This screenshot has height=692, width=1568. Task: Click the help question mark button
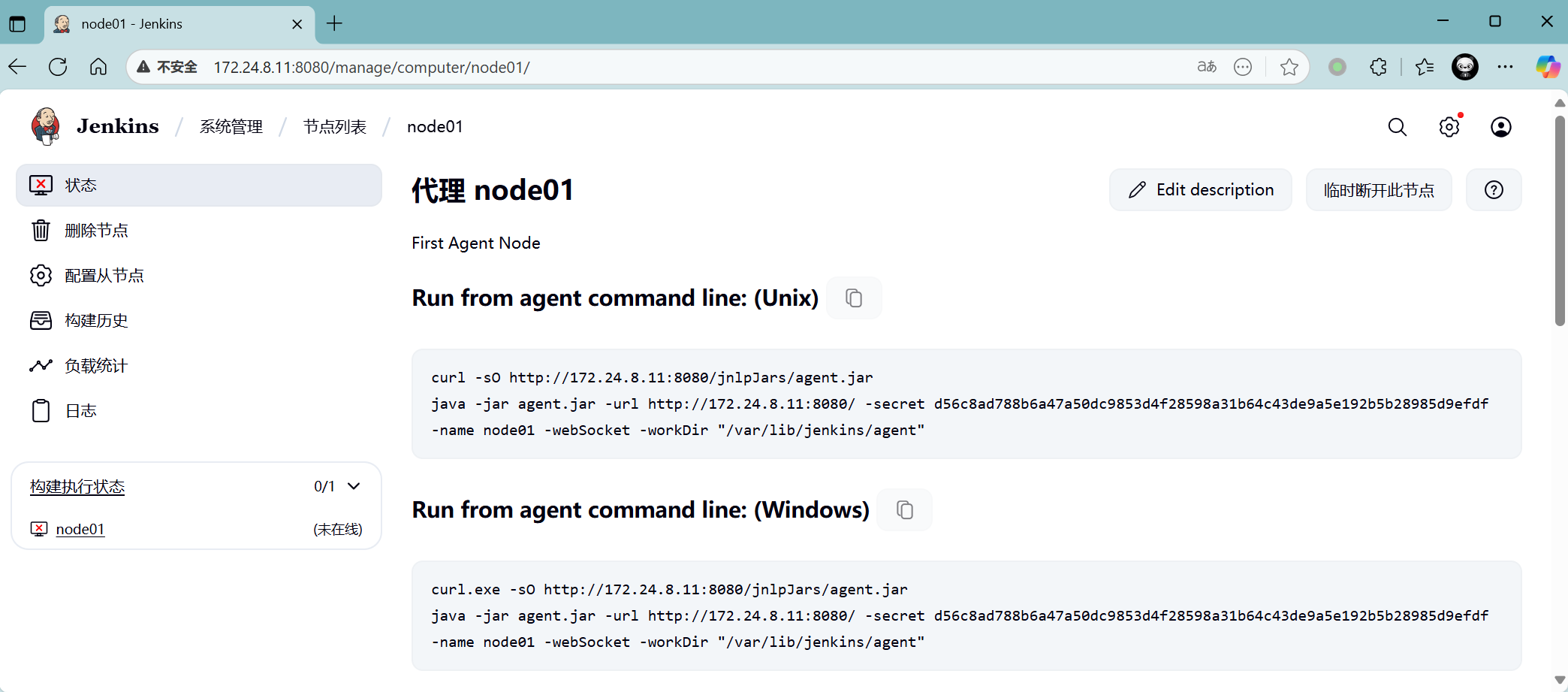(1494, 190)
